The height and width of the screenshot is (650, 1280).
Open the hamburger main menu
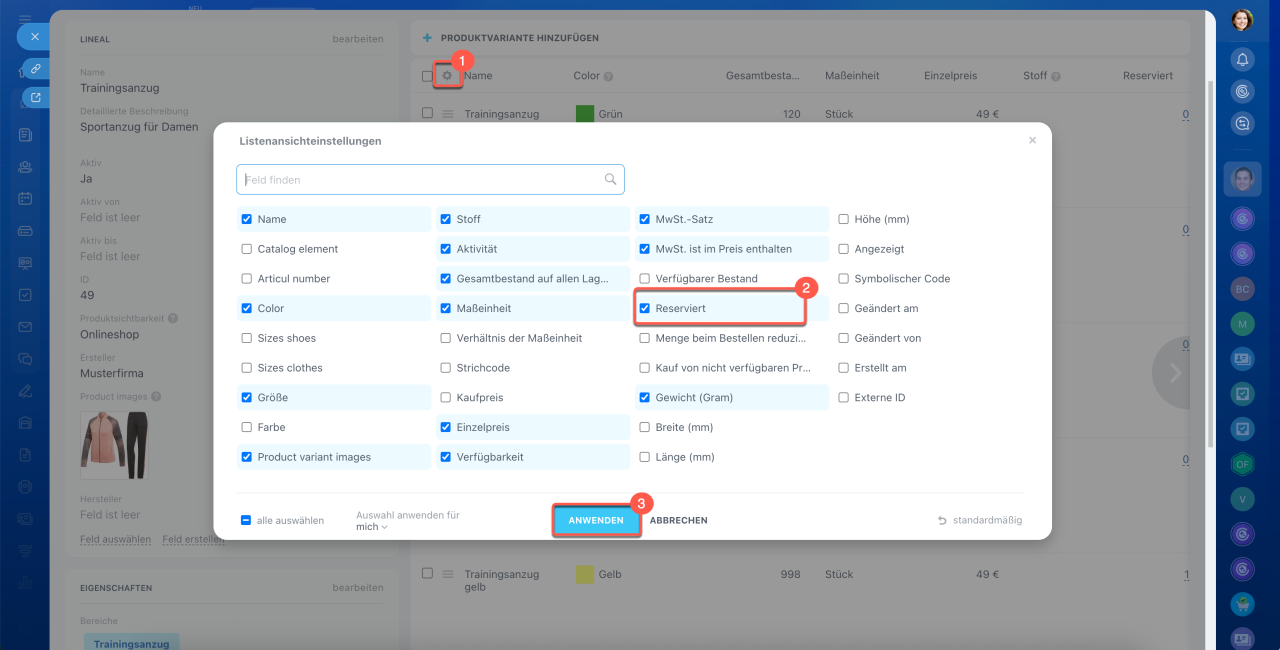[x=25, y=19]
